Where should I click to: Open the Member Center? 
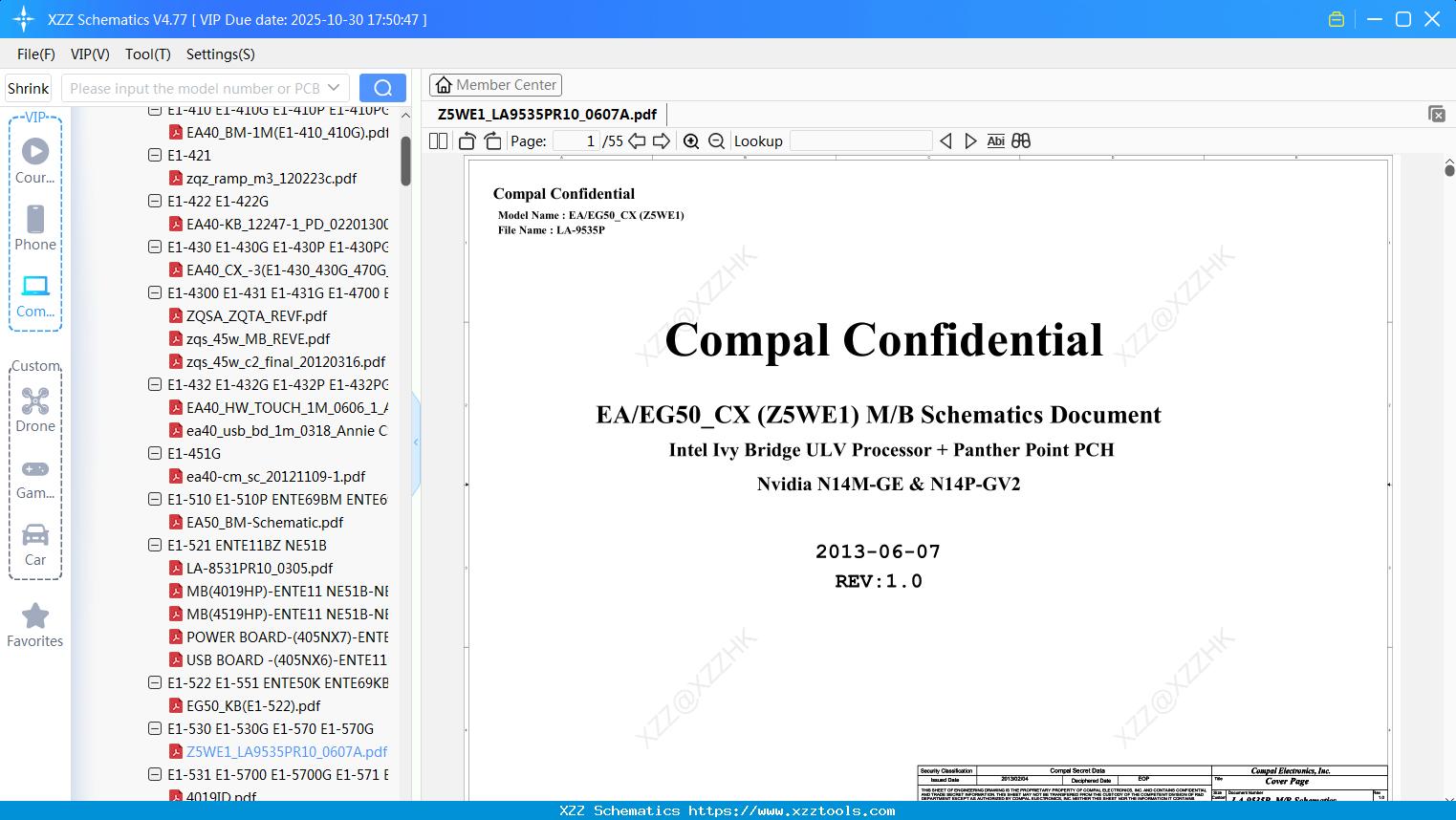(495, 85)
